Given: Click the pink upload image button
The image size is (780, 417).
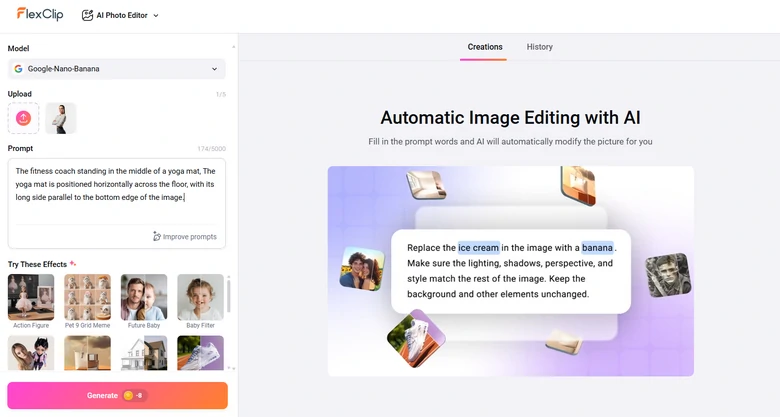Looking at the screenshot, I should pos(23,118).
